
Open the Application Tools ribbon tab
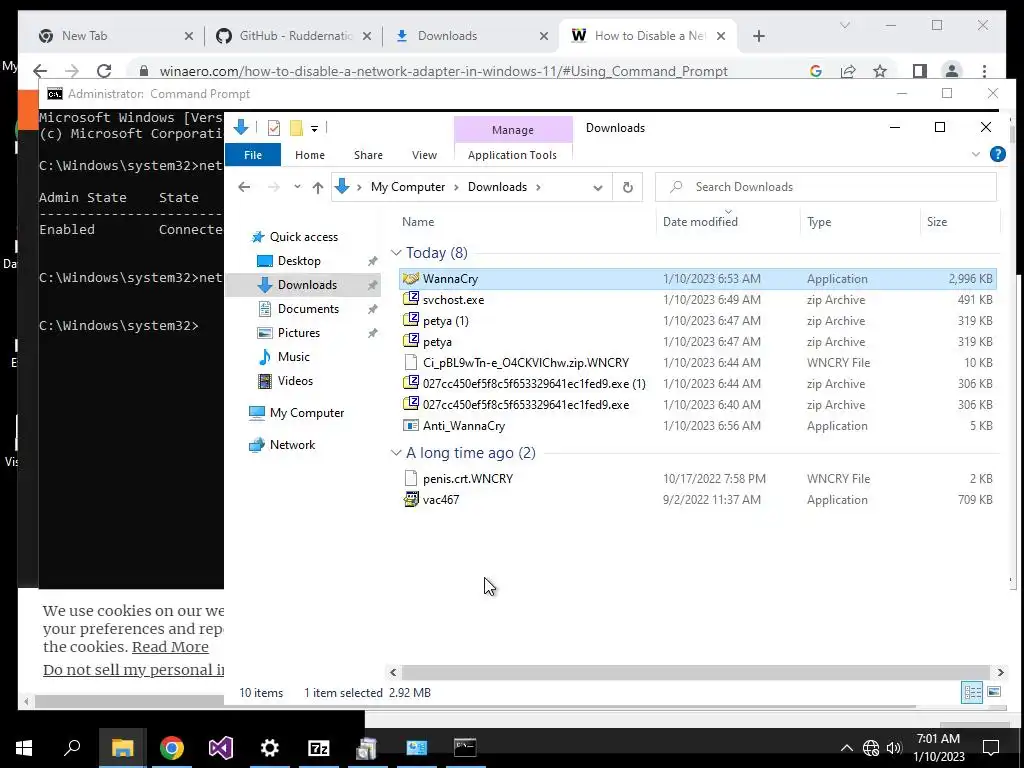[x=513, y=155]
